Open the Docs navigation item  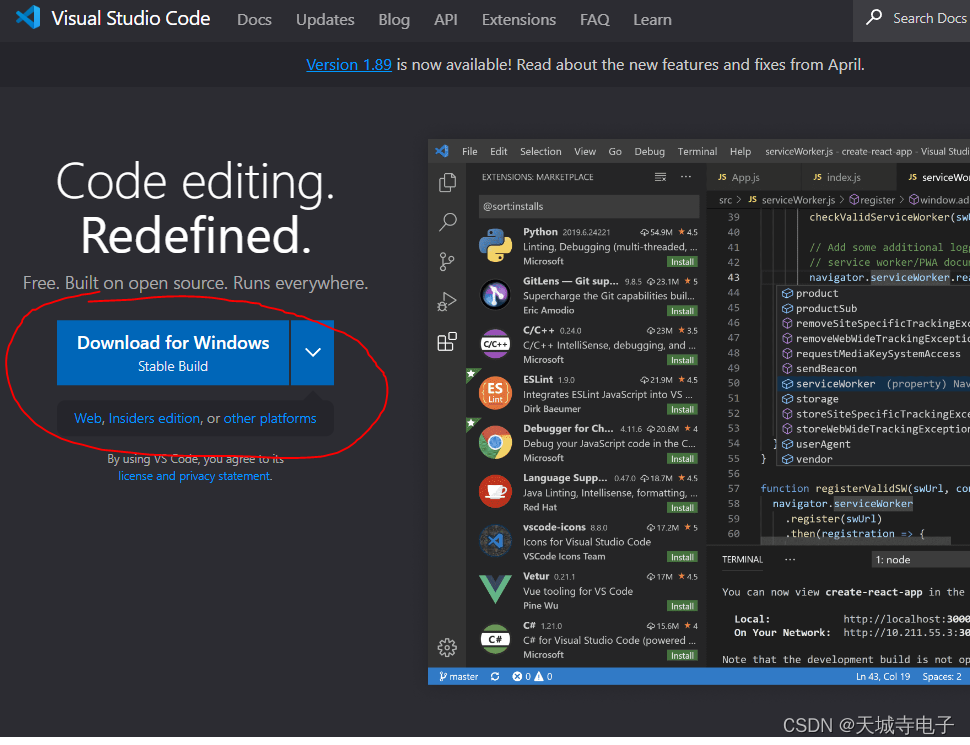254,20
